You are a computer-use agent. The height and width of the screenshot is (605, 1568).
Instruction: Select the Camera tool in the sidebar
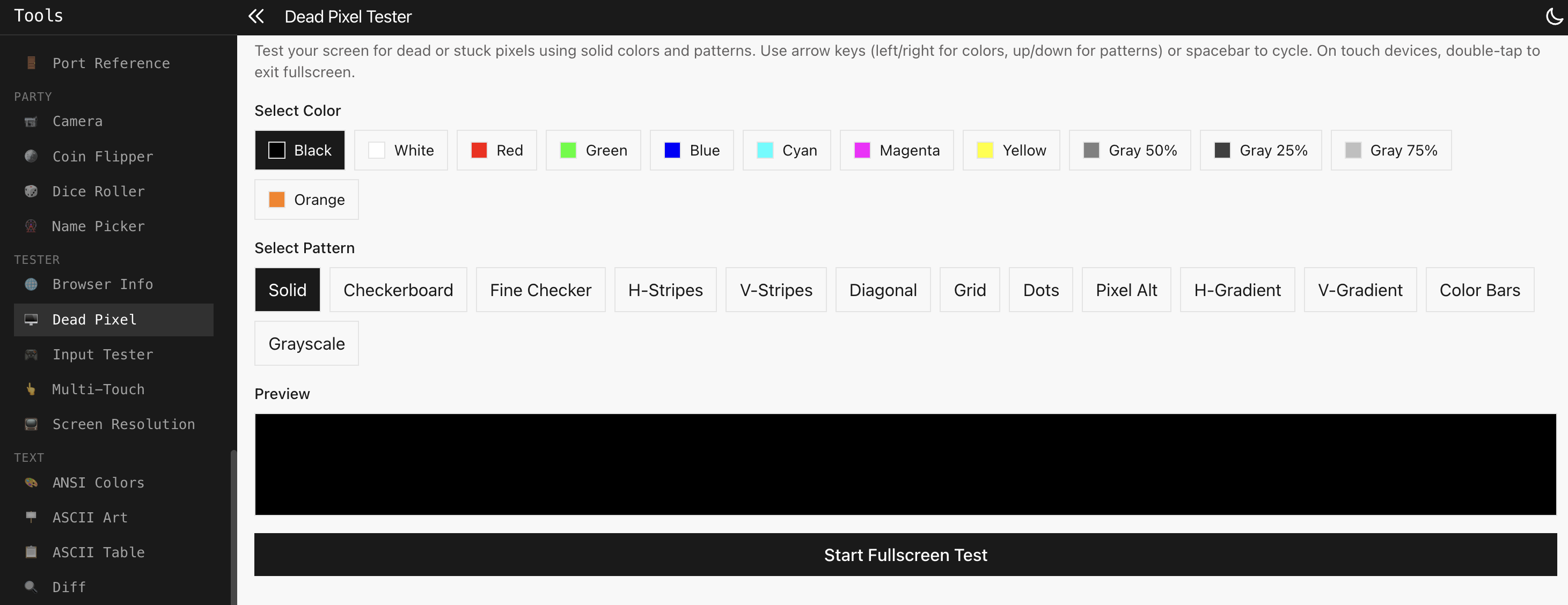coord(77,121)
